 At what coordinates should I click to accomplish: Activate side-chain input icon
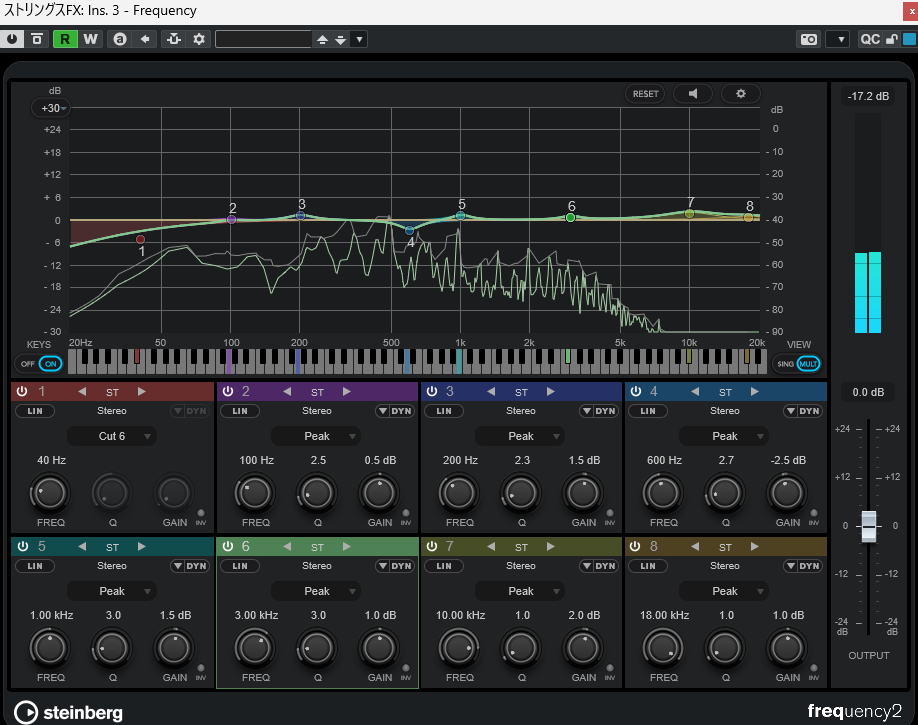coord(174,39)
